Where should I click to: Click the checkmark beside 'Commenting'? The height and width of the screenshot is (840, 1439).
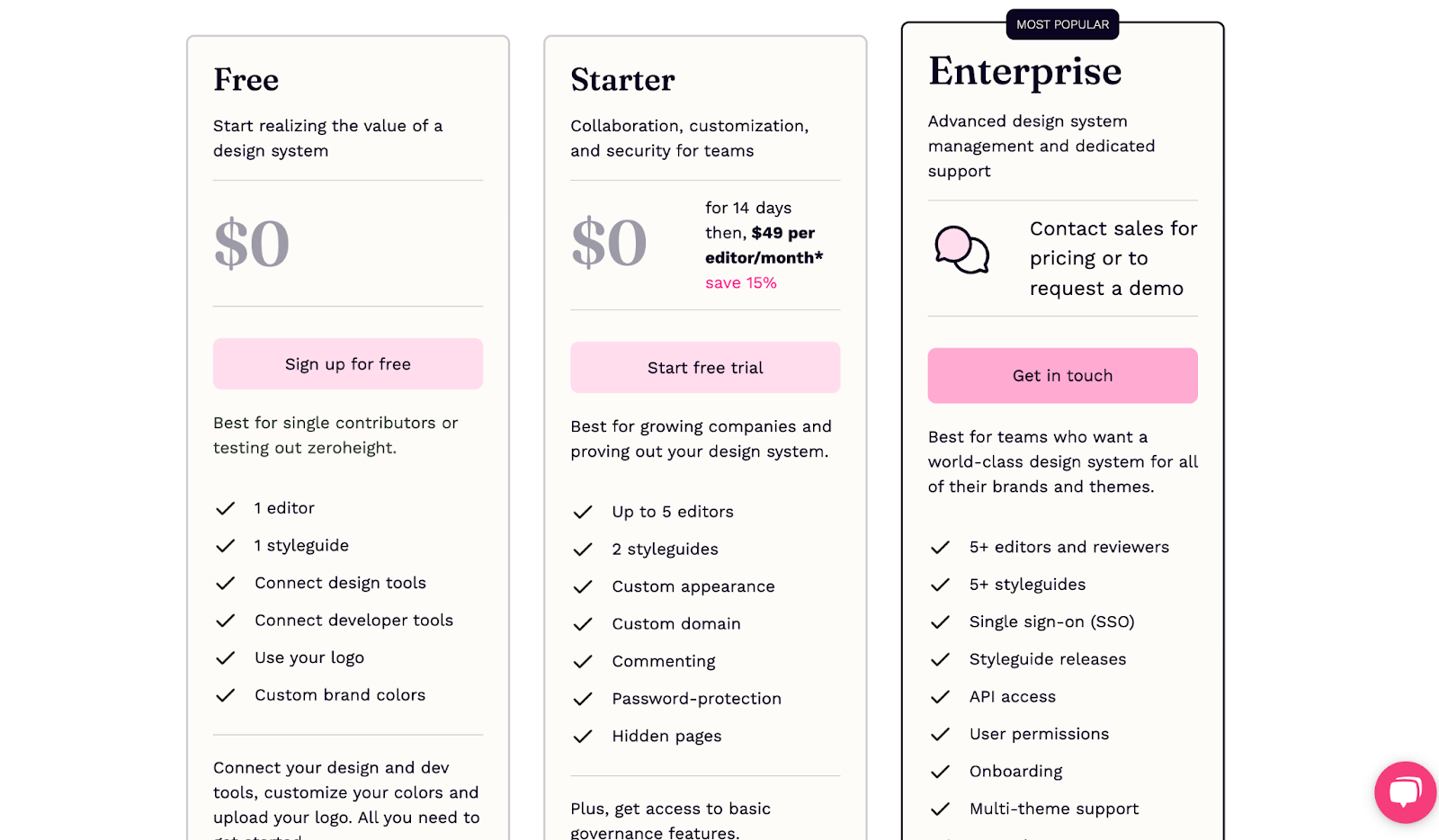pos(583,661)
